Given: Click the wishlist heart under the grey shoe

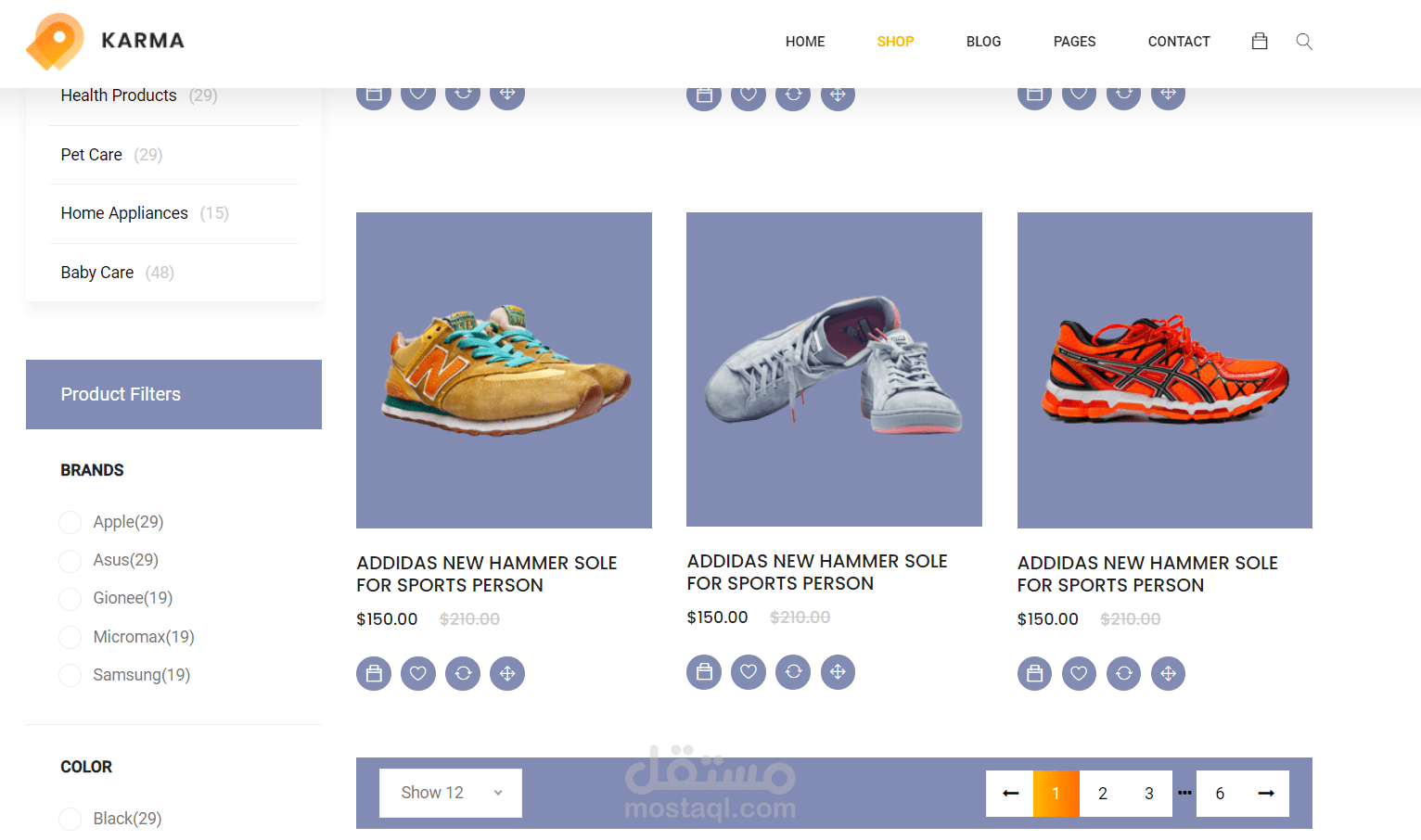Looking at the screenshot, I should point(749,672).
